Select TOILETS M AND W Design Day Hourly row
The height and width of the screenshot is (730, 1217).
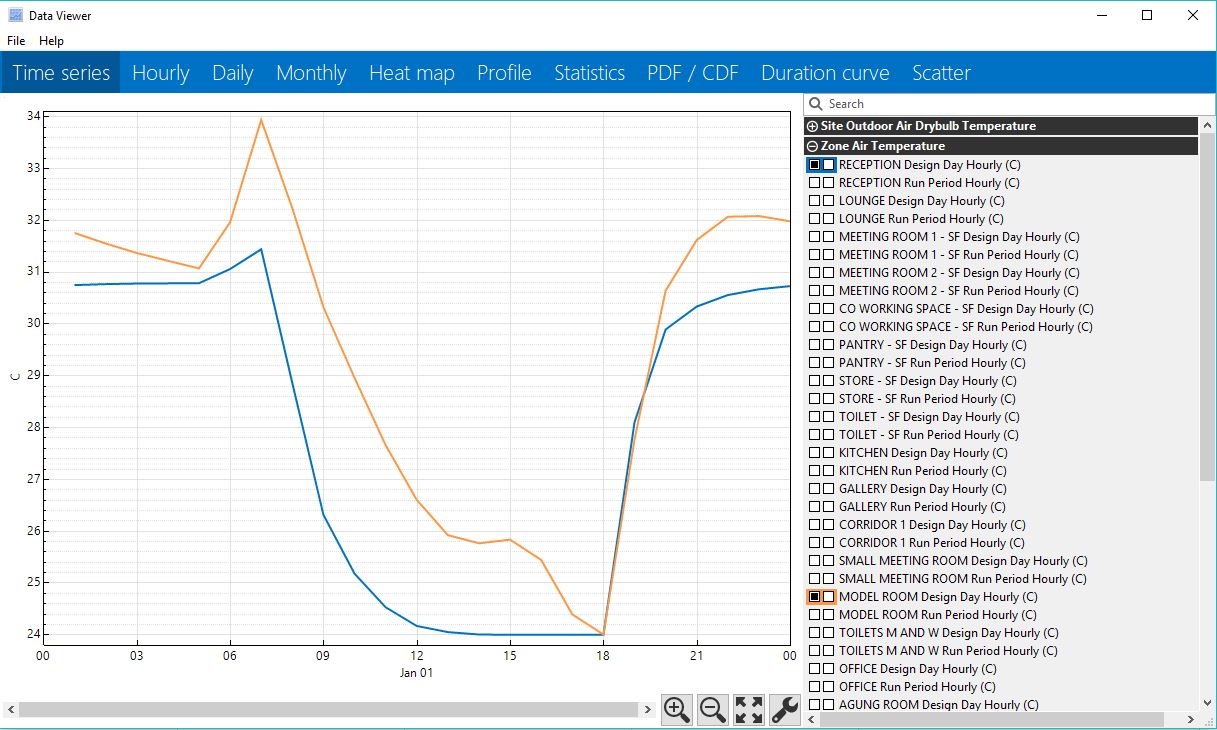tap(1001, 633)
